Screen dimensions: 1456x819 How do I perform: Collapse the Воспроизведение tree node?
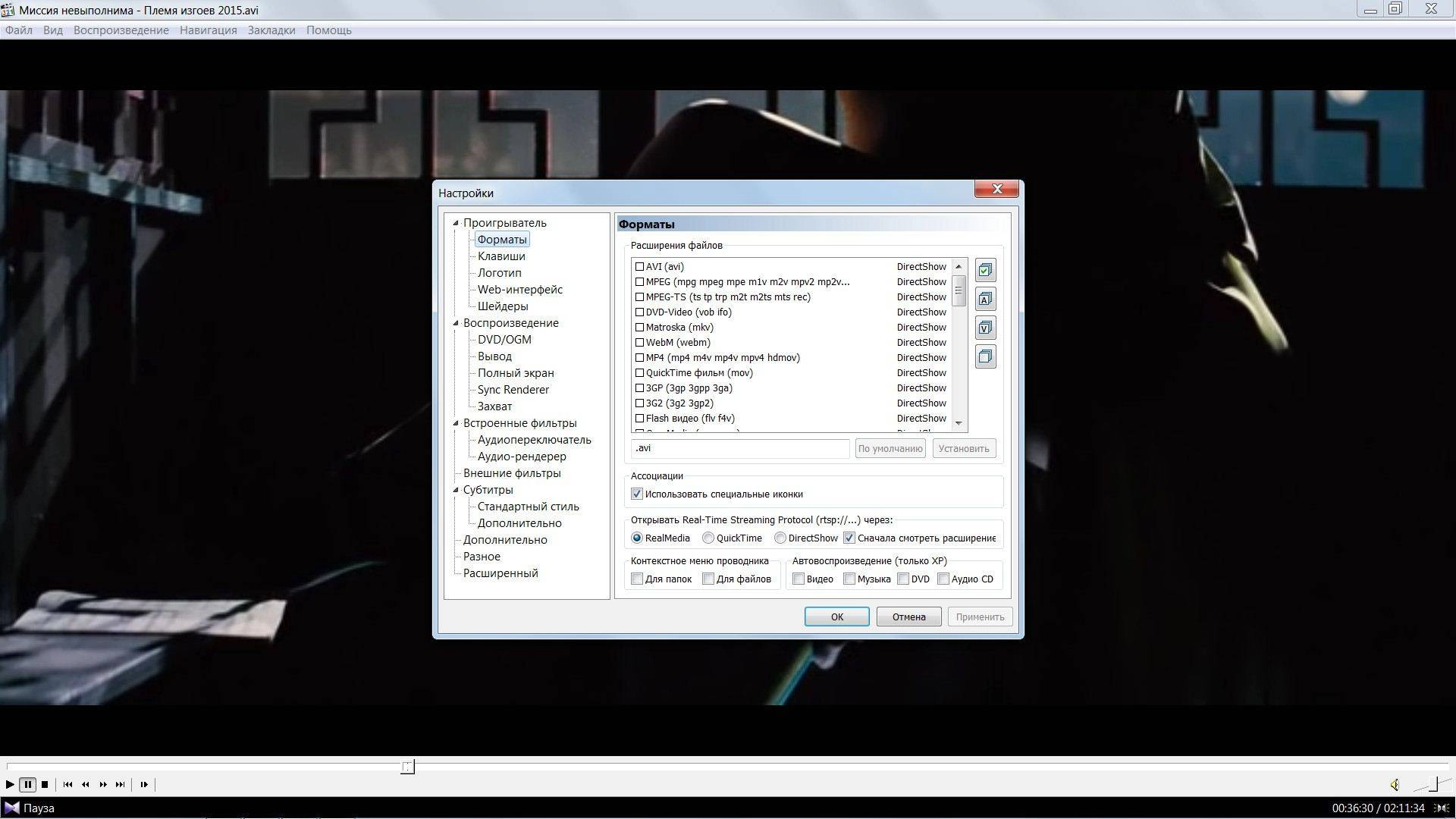tap(456, 323)
